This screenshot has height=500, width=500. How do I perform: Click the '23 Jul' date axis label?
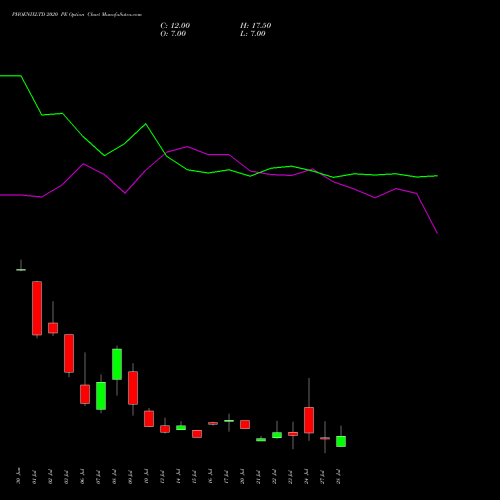[290, 477]
